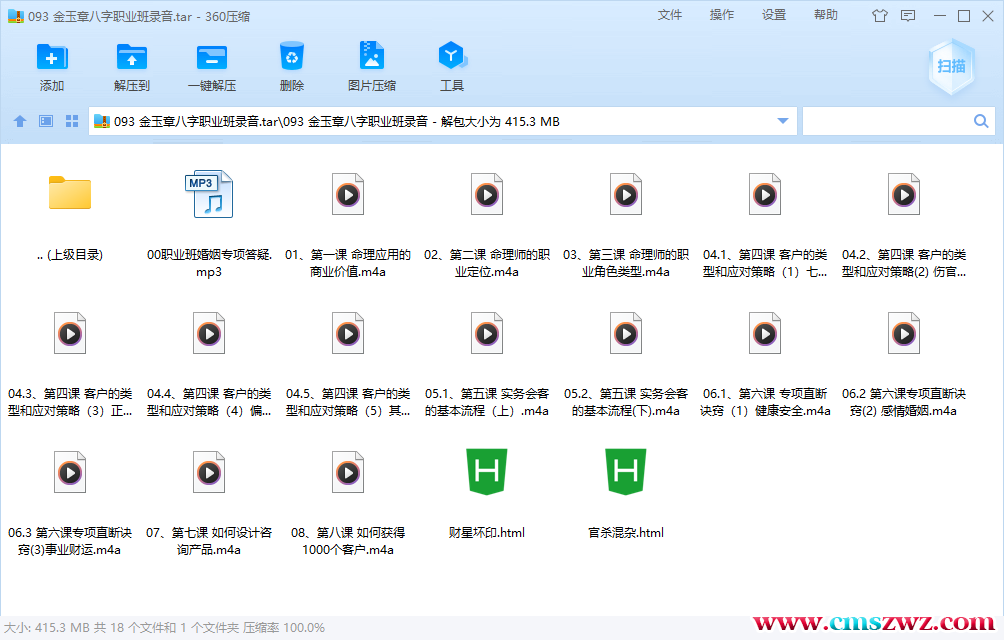This screenshot has height=640, width=1004.
Task: Open the 文件 (File) menu
Action: [670, 15]
